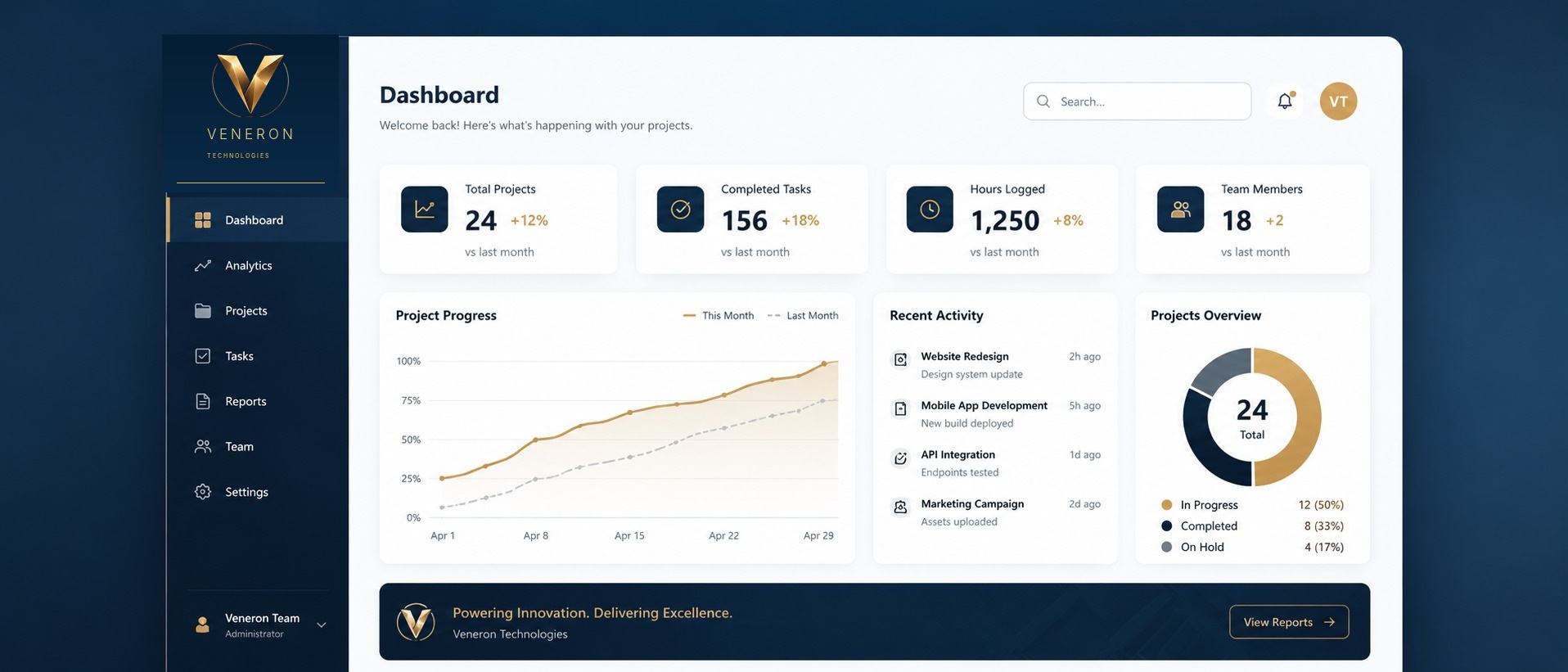The image size is (1568, 672).
Task: Expand the Veneron Team account chevron
Action: tap(322, 625)
